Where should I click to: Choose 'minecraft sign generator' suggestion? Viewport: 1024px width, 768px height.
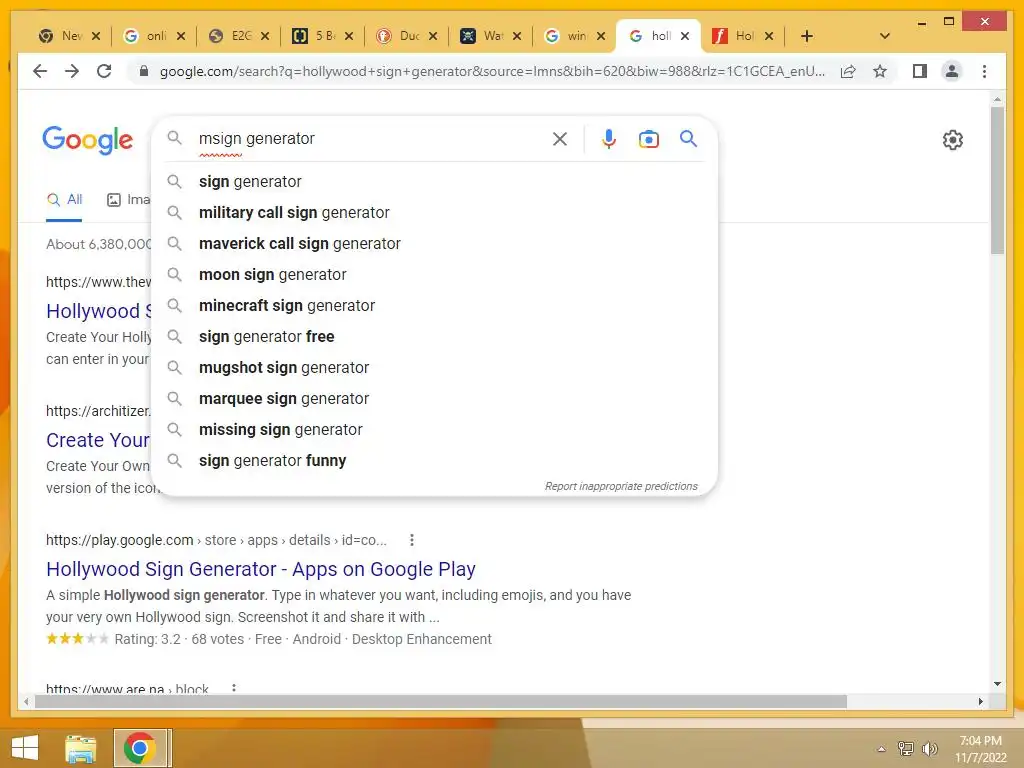click(x=434, y=306)
